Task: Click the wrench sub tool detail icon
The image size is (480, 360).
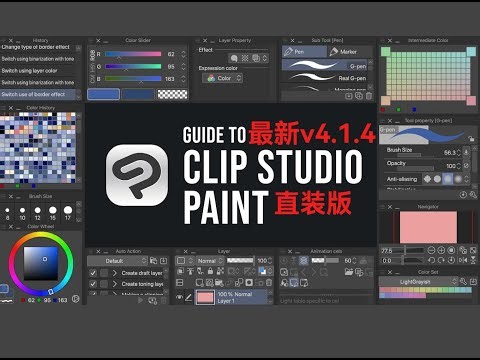Action: pos(473,195)
